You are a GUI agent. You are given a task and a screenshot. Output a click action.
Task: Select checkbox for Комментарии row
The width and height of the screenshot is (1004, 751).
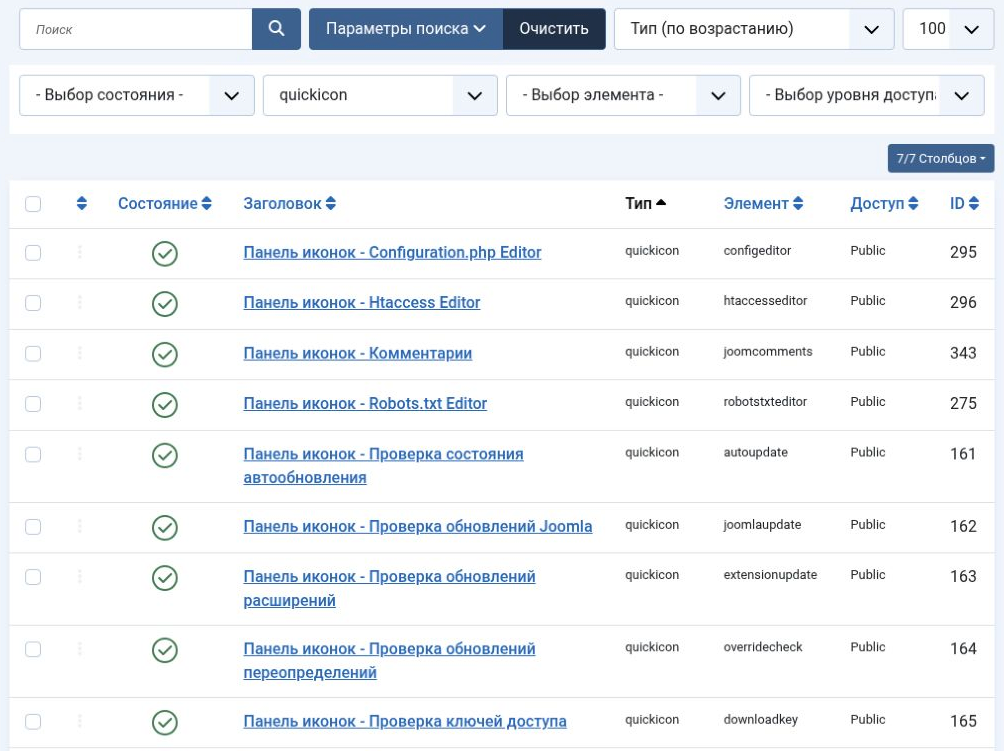[33, 353]
